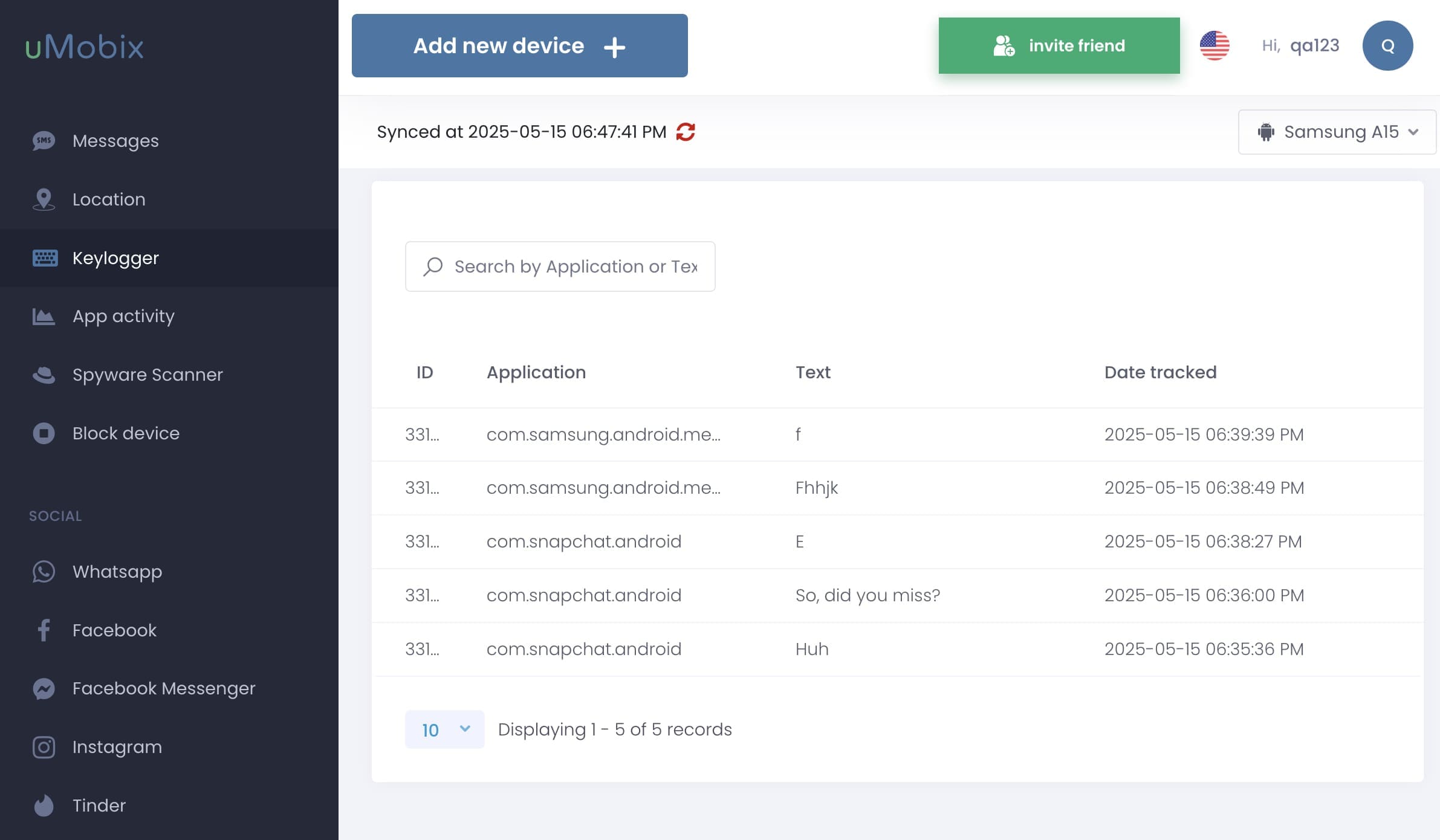
Task: Click date 2025-05-15 06:38:49 PM
Action: click(1204, 488)
